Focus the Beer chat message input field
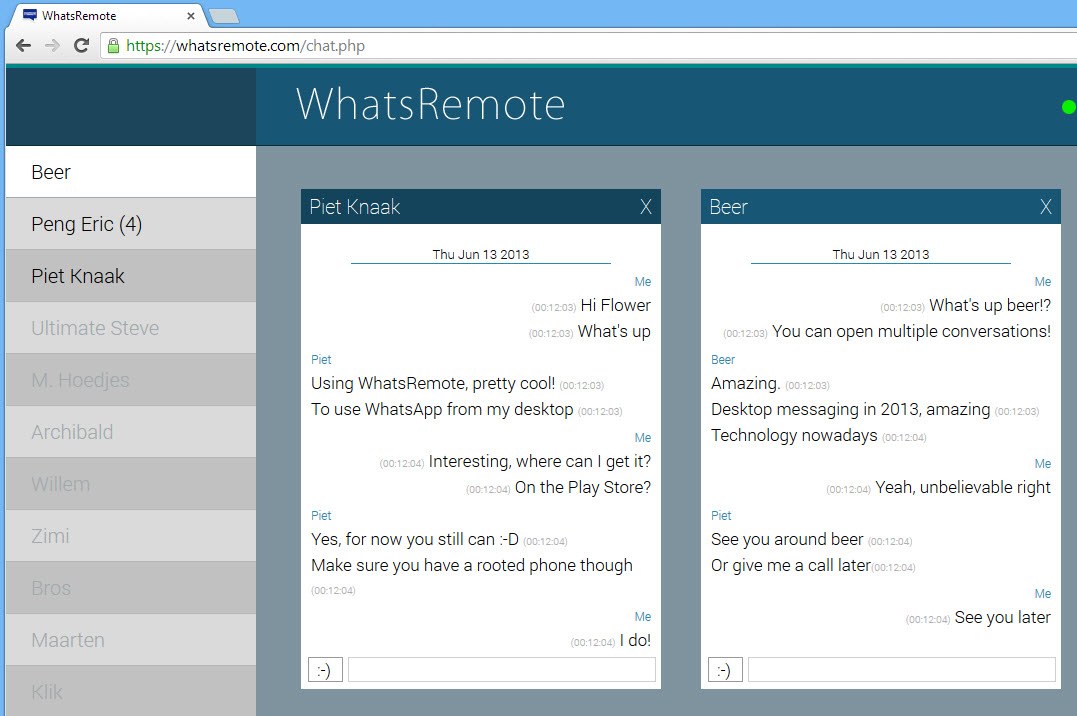Screen dimensions: 1077x716 (901, 669)
